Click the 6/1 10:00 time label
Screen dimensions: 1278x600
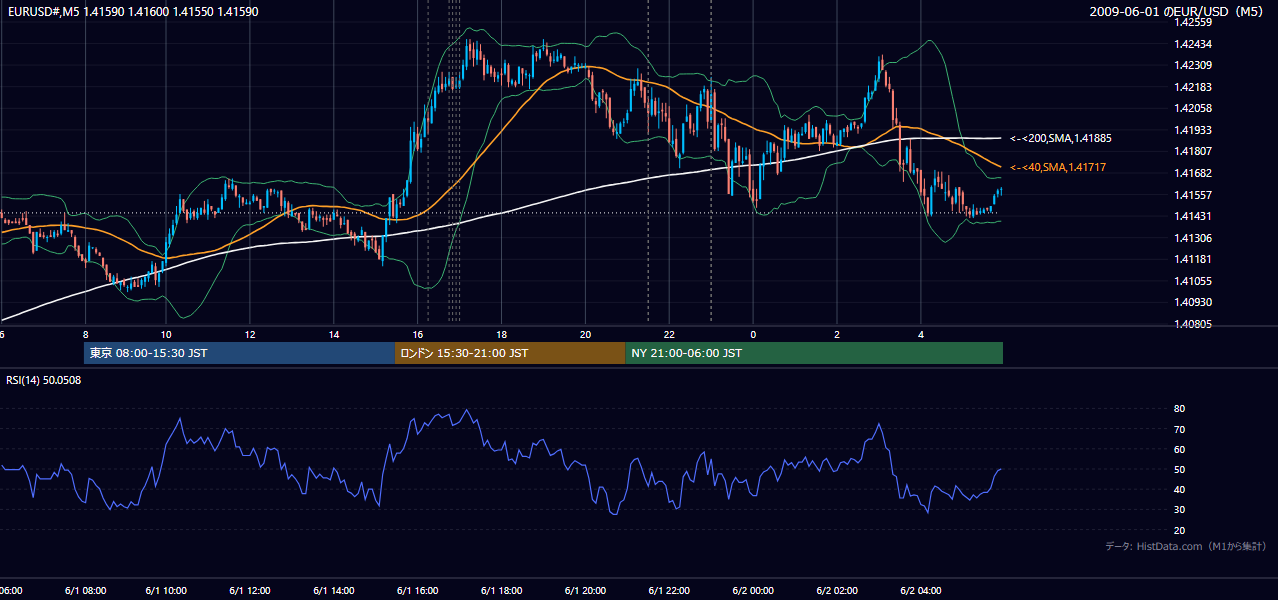pyautogui.click(x=166, y=591)
